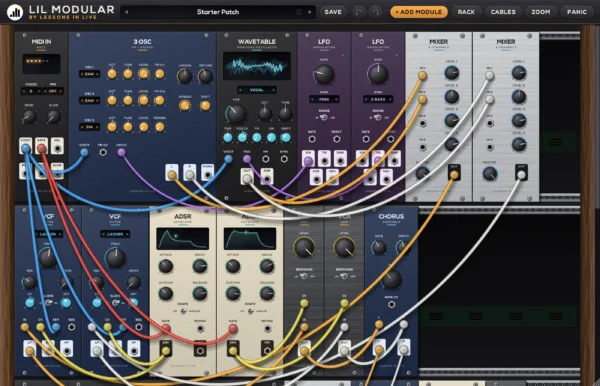Toggle first ADSR SHAPE switch
The width and height of the screenshot is (600, 386).
pos(183,311)
